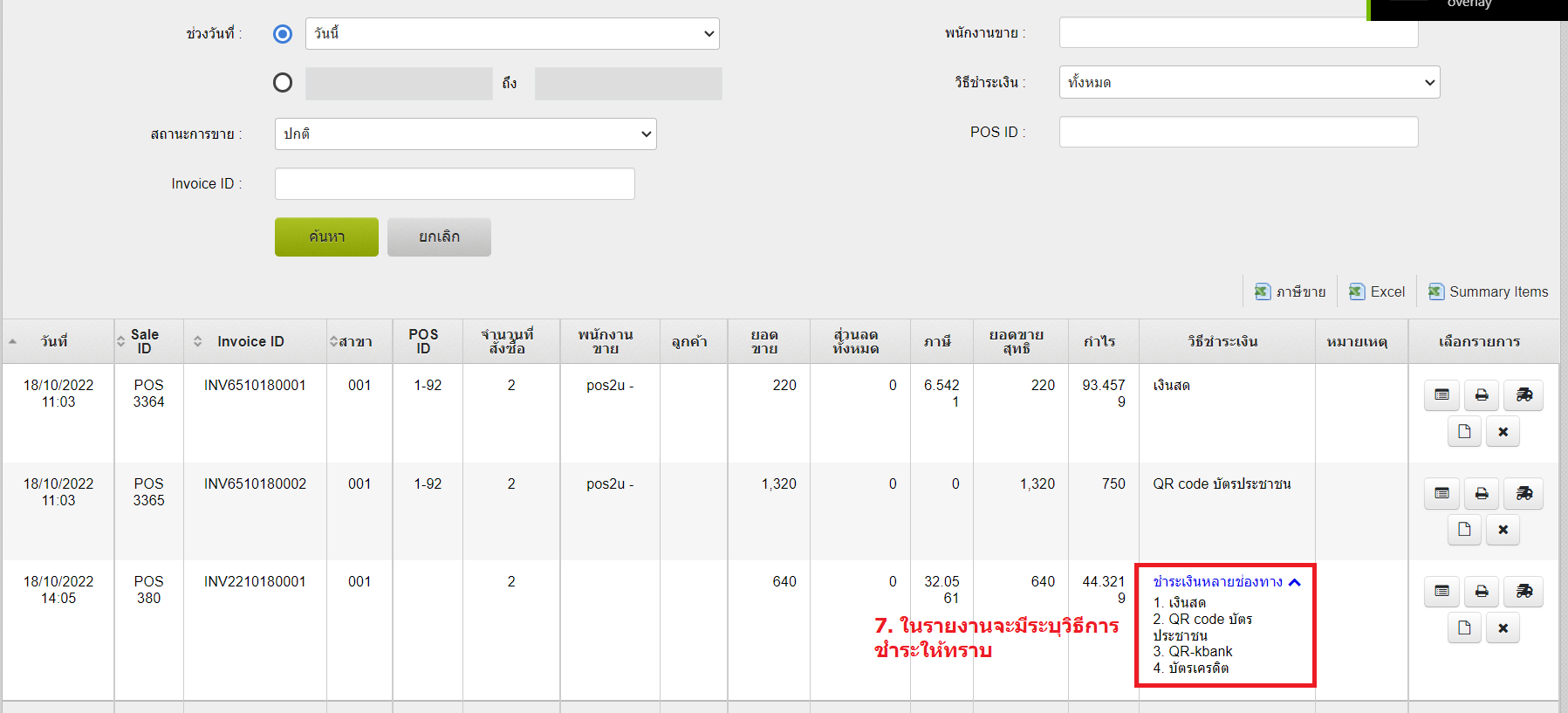Click the พนักงานขาย input field
1568x713 pixels.
click(1238, 32)
